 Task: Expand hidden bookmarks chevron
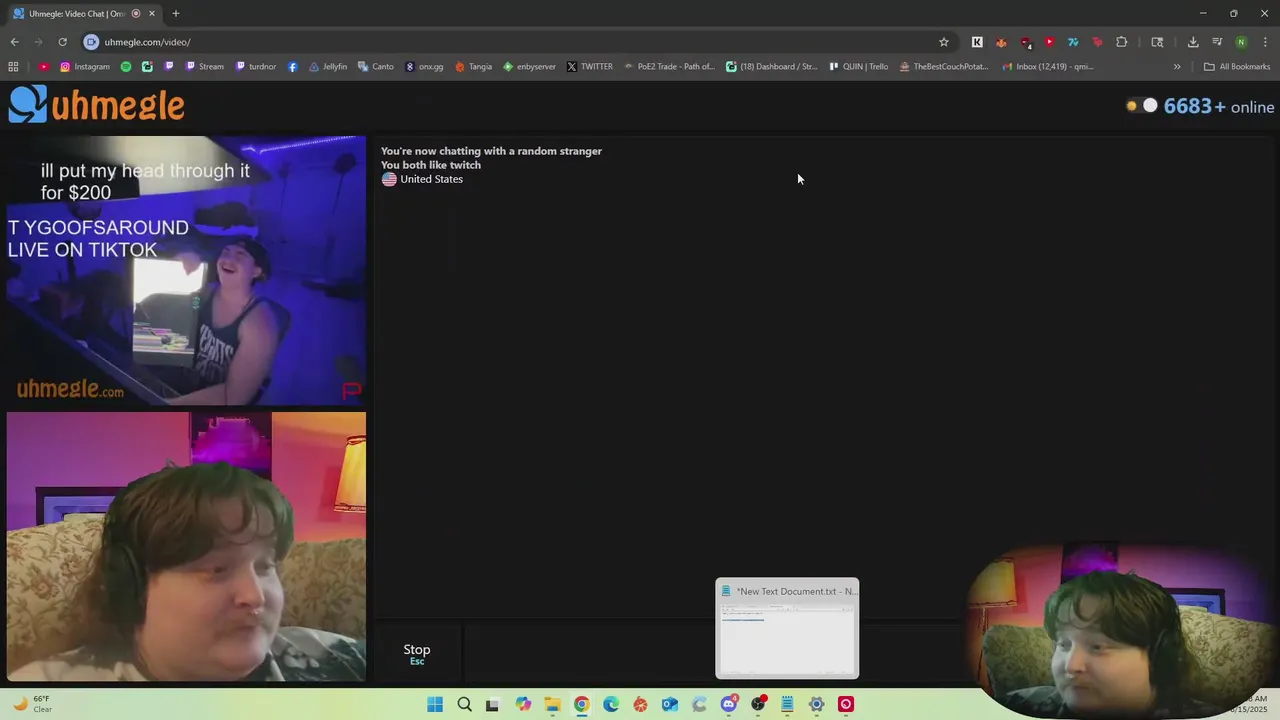[1177, 67]
